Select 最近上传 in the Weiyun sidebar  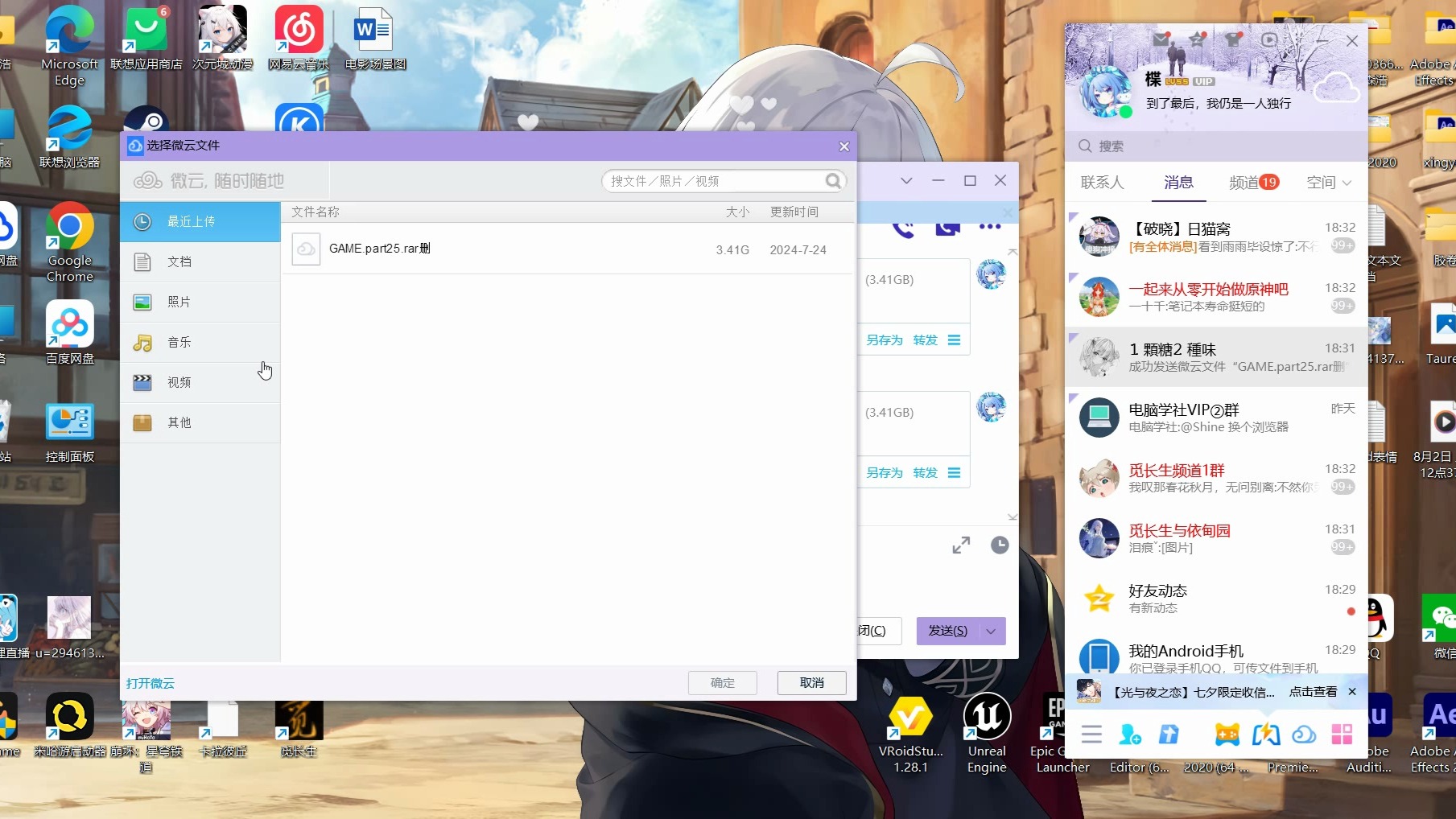coord(200,221)
